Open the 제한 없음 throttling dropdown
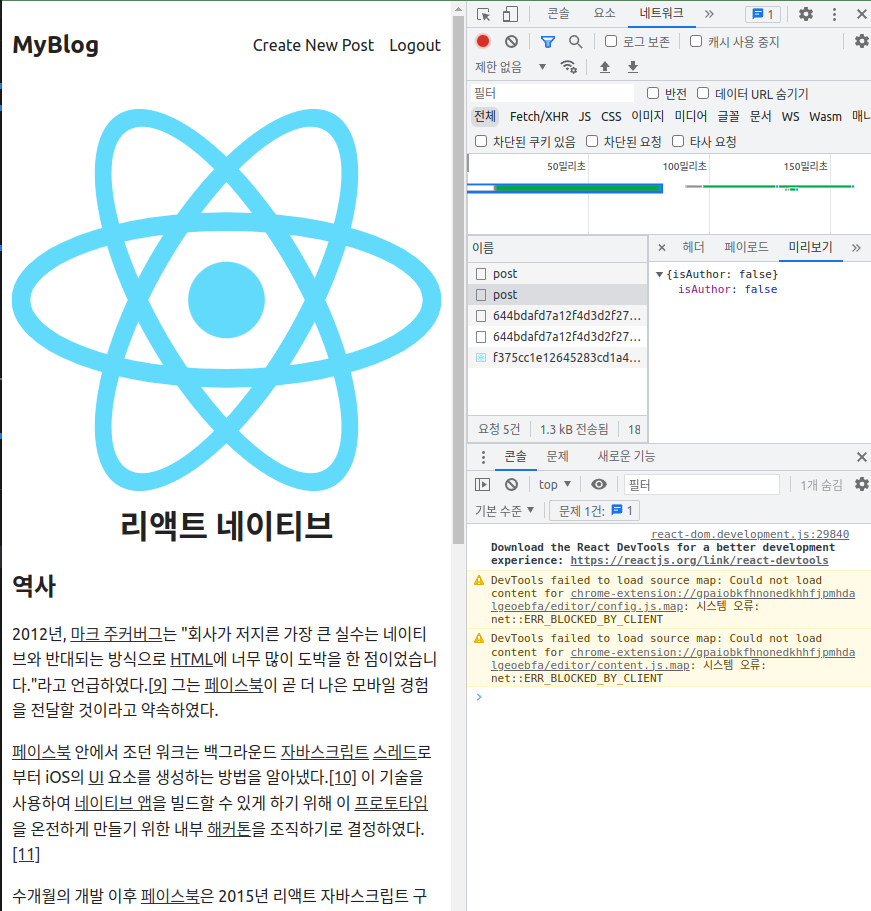 [511, 67]
